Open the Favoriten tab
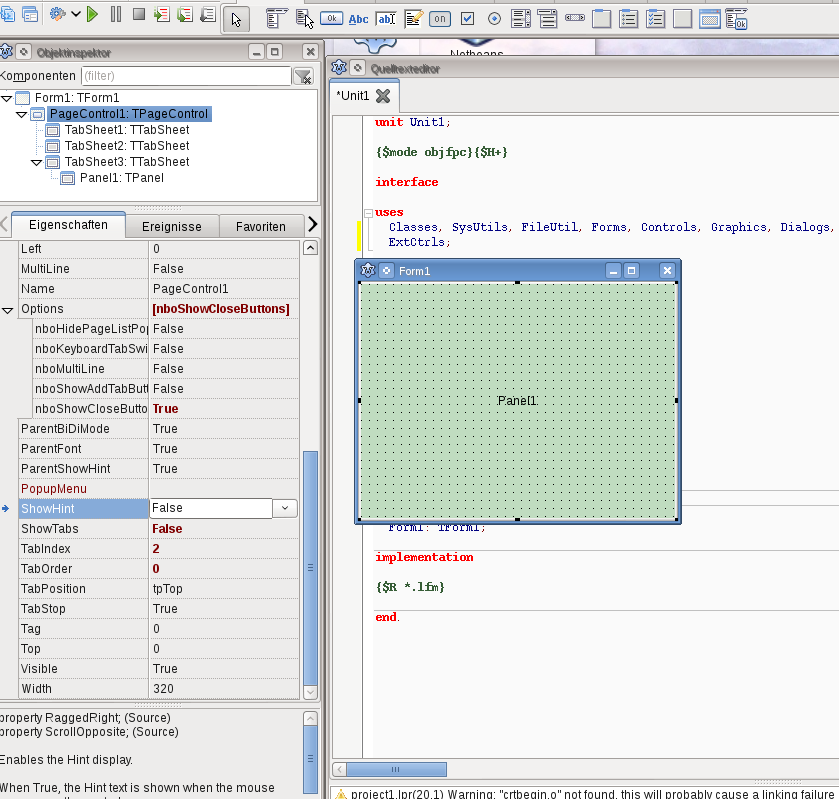839x799 pixels. 260,226
